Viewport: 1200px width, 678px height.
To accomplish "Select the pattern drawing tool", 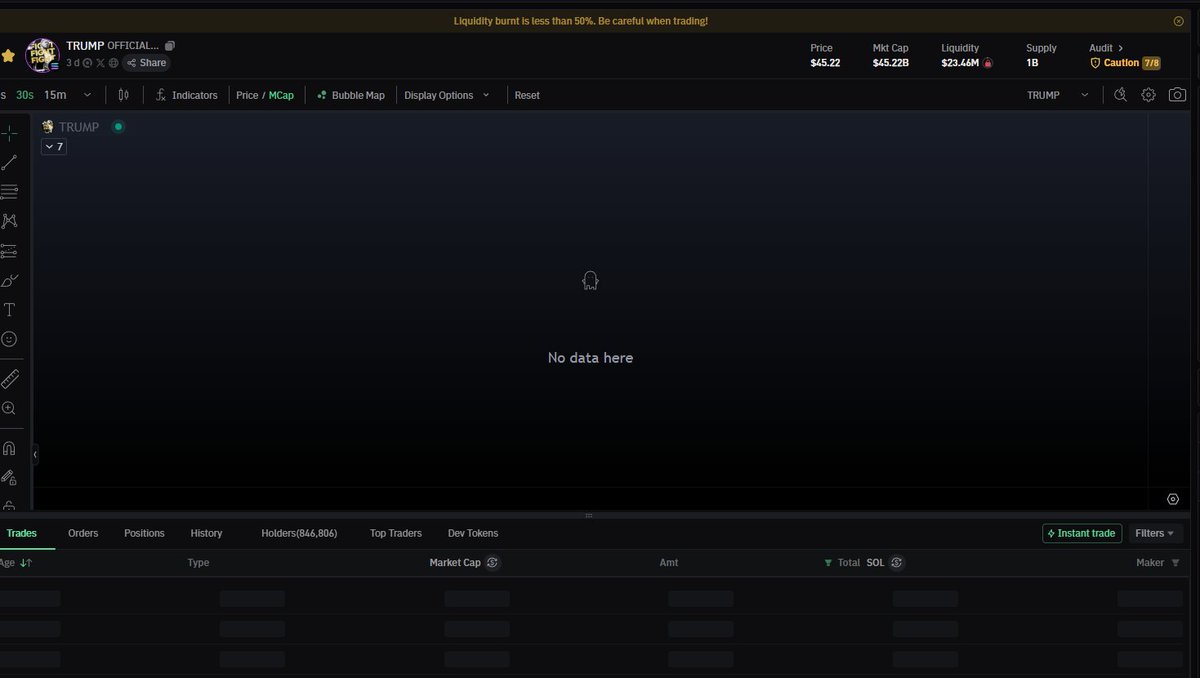I will [x=9, y=221].
